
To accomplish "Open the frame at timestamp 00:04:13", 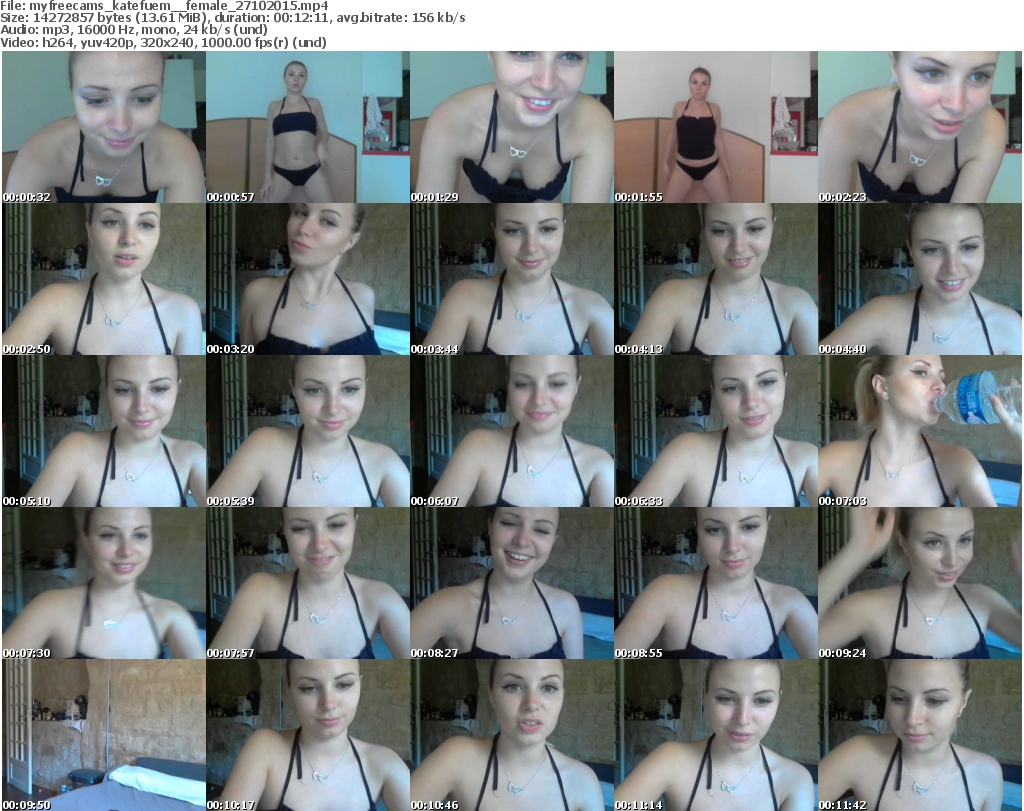I will click(716, 279).
